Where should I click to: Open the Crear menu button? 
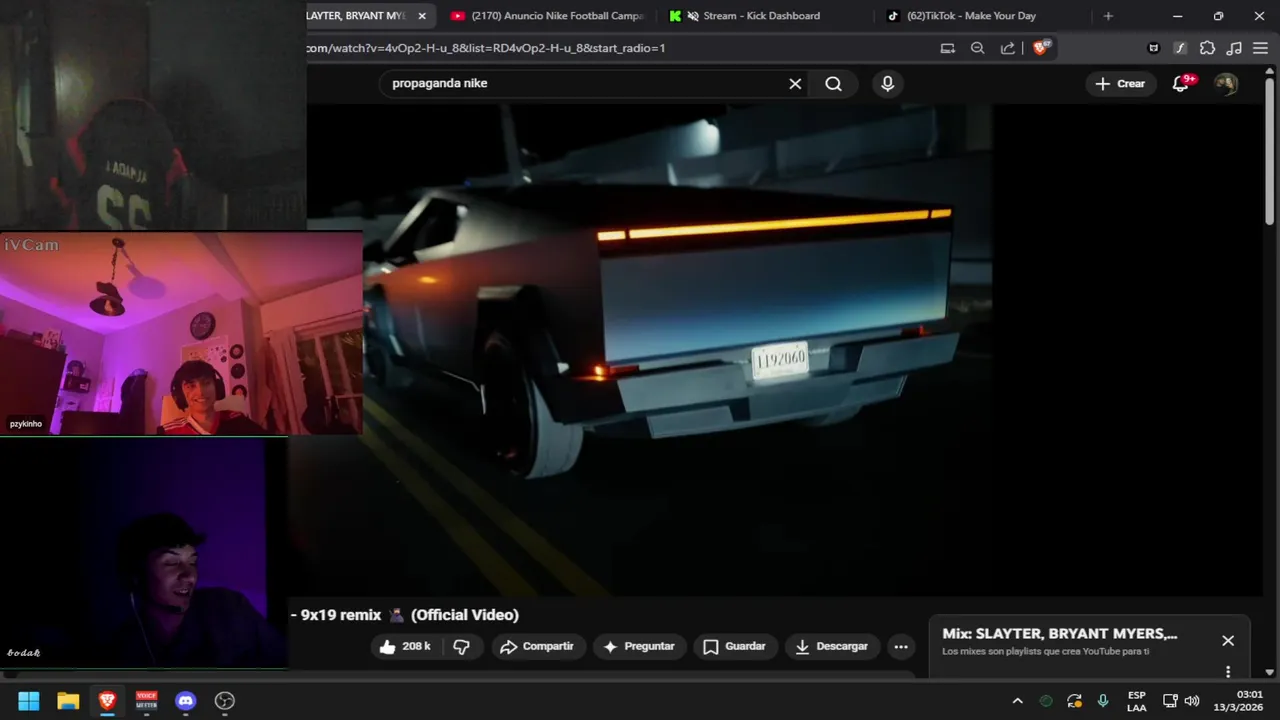coord(1120,84)
